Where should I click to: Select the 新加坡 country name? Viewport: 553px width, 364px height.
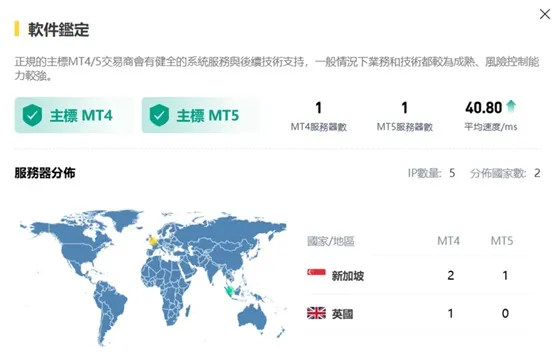coord(348,275)
